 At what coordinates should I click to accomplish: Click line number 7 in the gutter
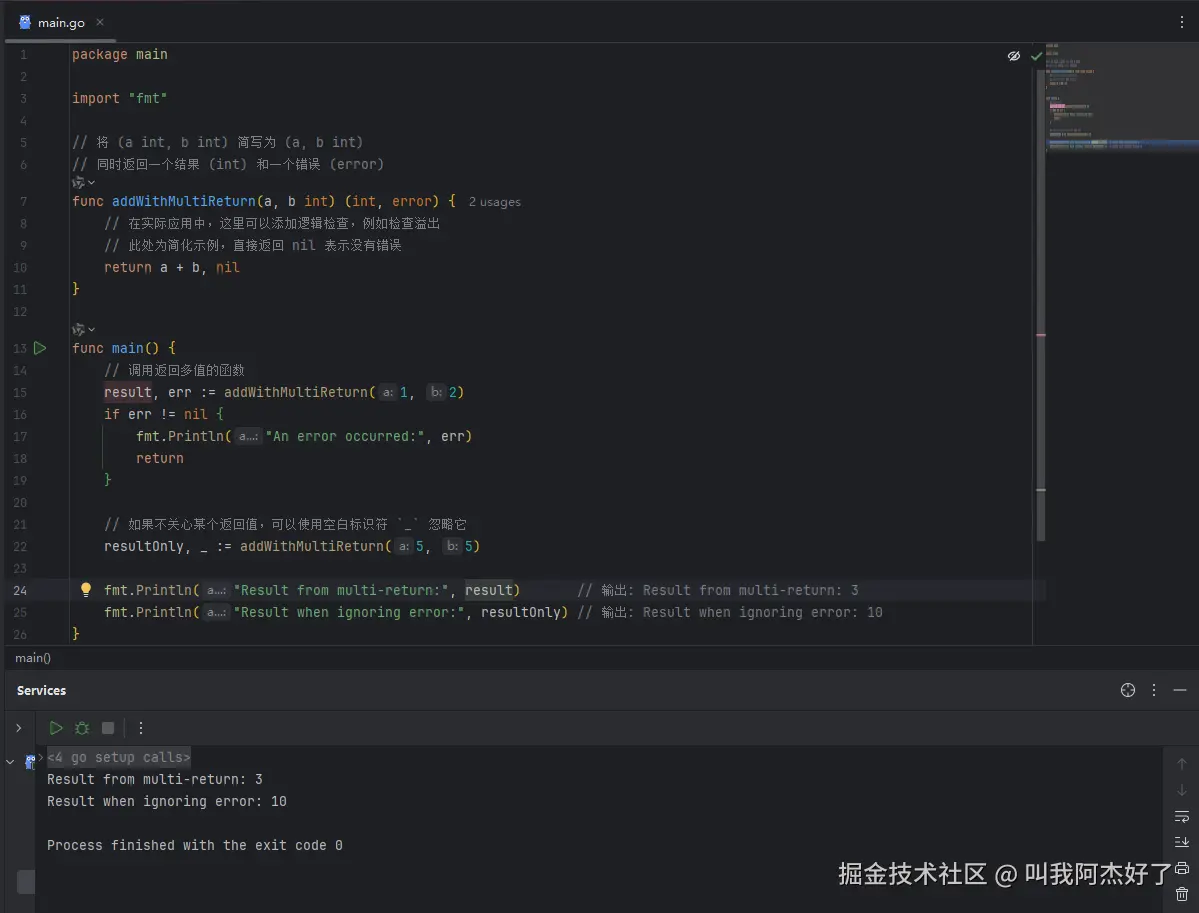click(x=24, y=201)
